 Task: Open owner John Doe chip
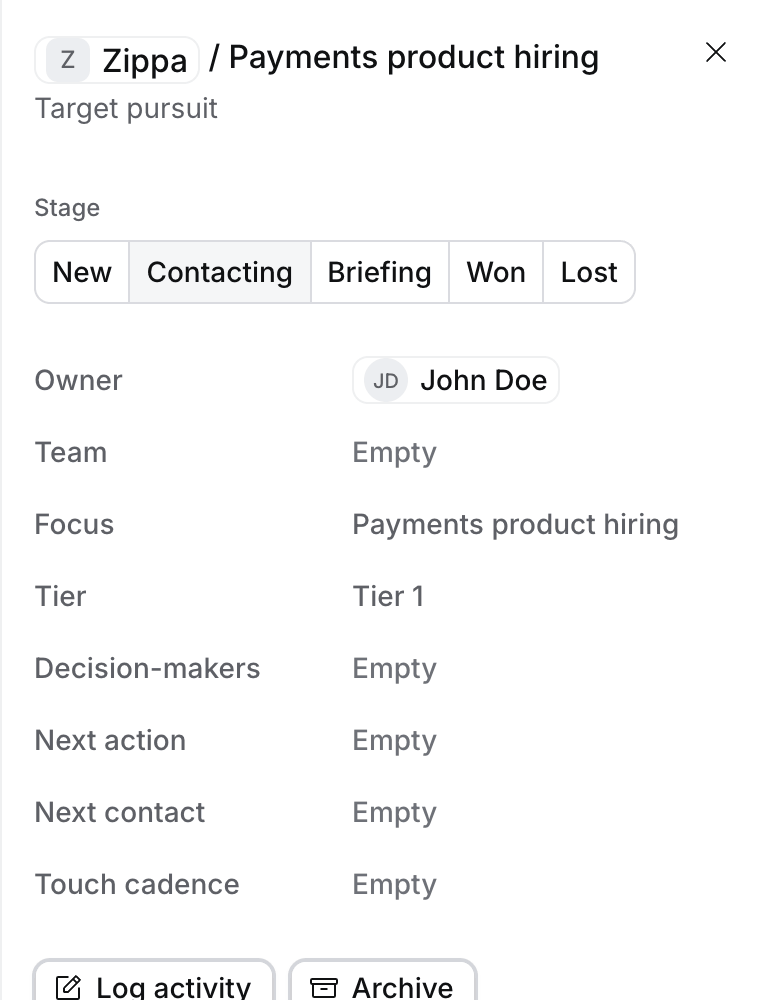click(456, 380)
